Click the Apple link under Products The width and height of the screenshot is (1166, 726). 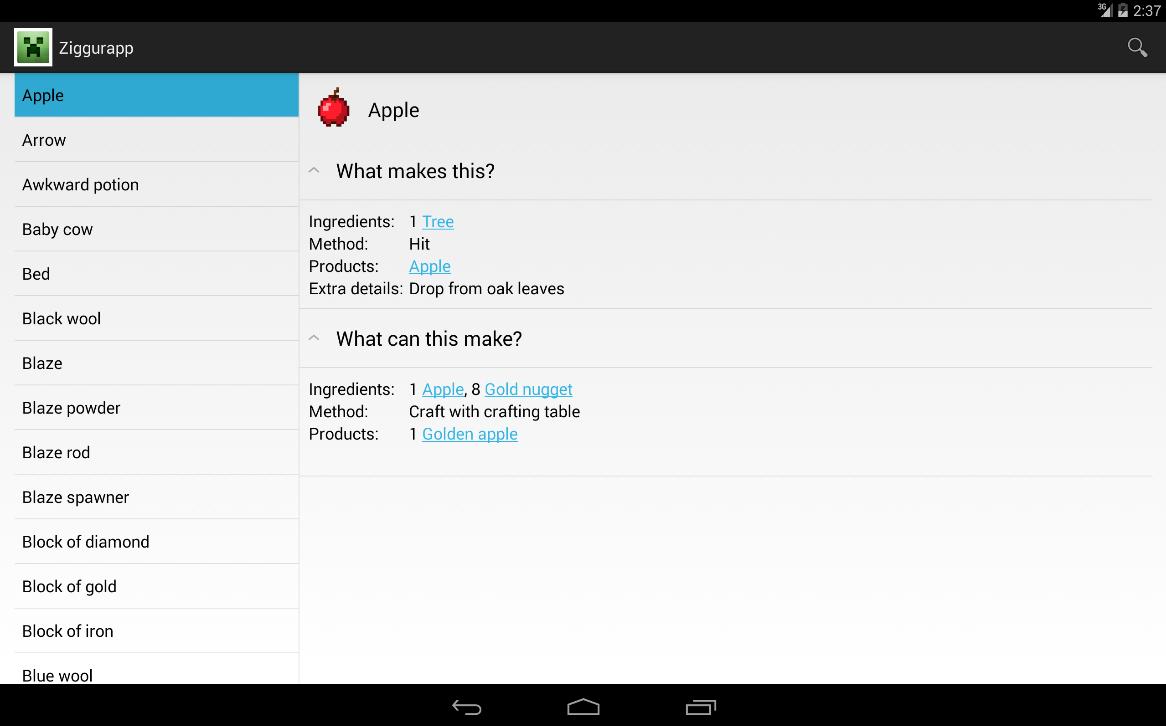[430, 267]
